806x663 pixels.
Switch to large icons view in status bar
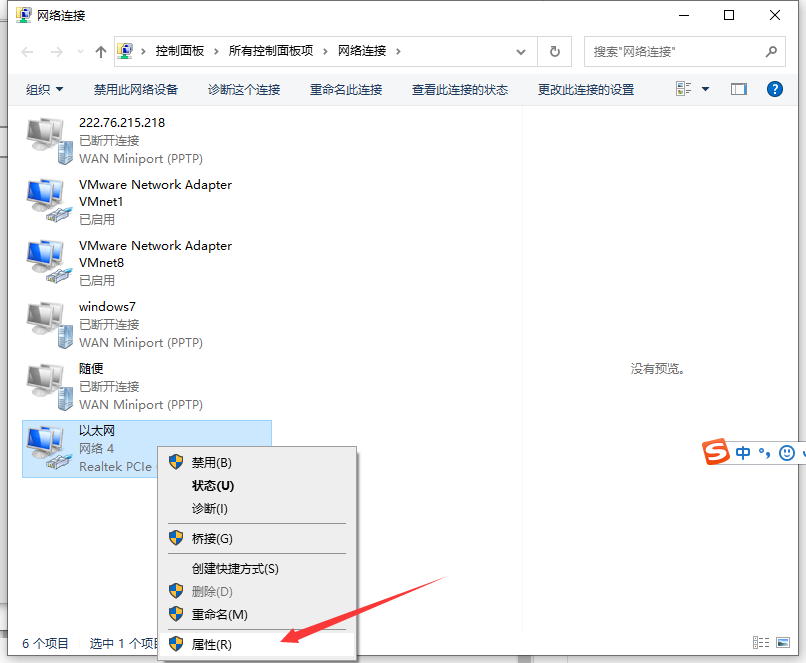pyautogui.click(x=785, y=643)
